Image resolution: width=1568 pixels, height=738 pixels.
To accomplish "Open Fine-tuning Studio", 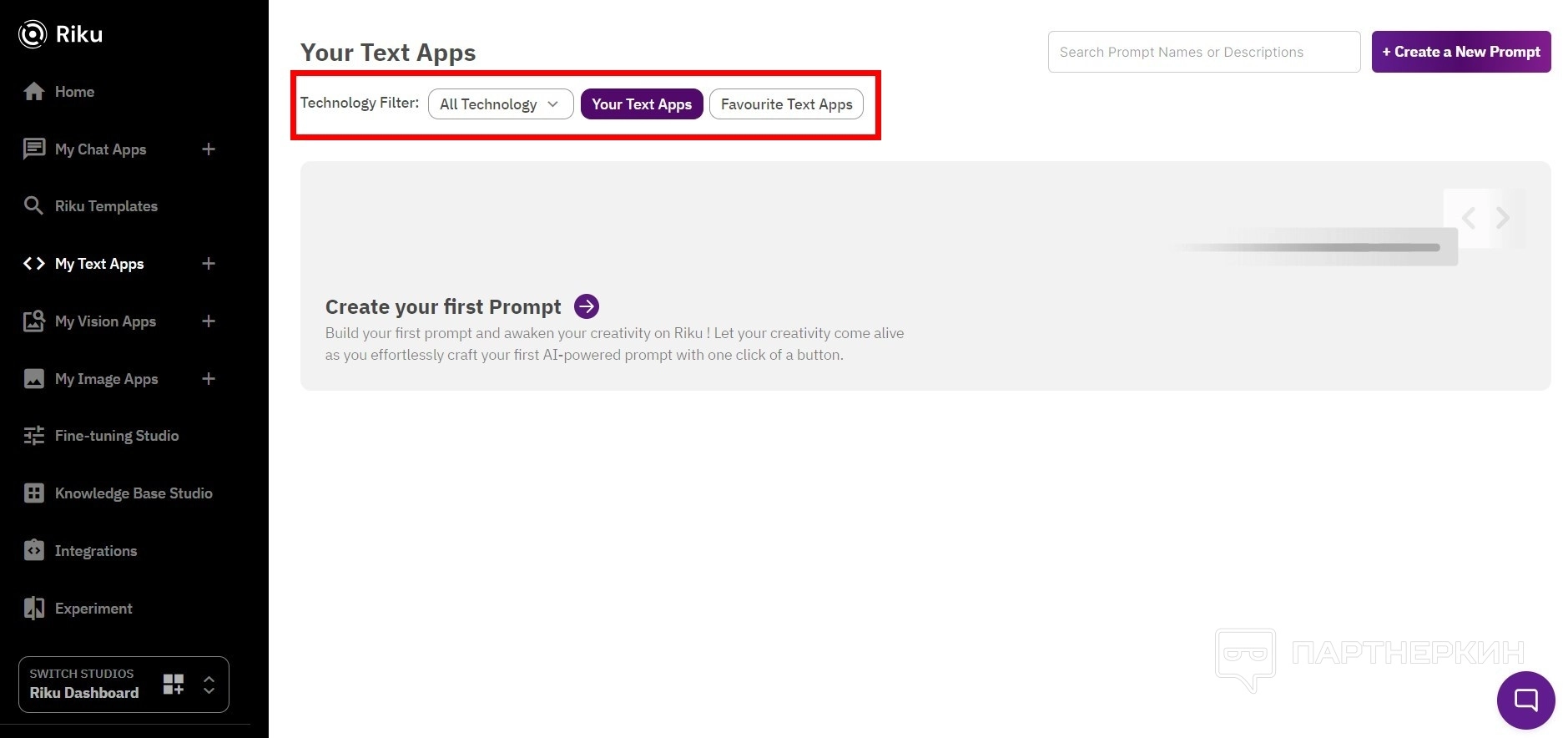I will point(117,436).
